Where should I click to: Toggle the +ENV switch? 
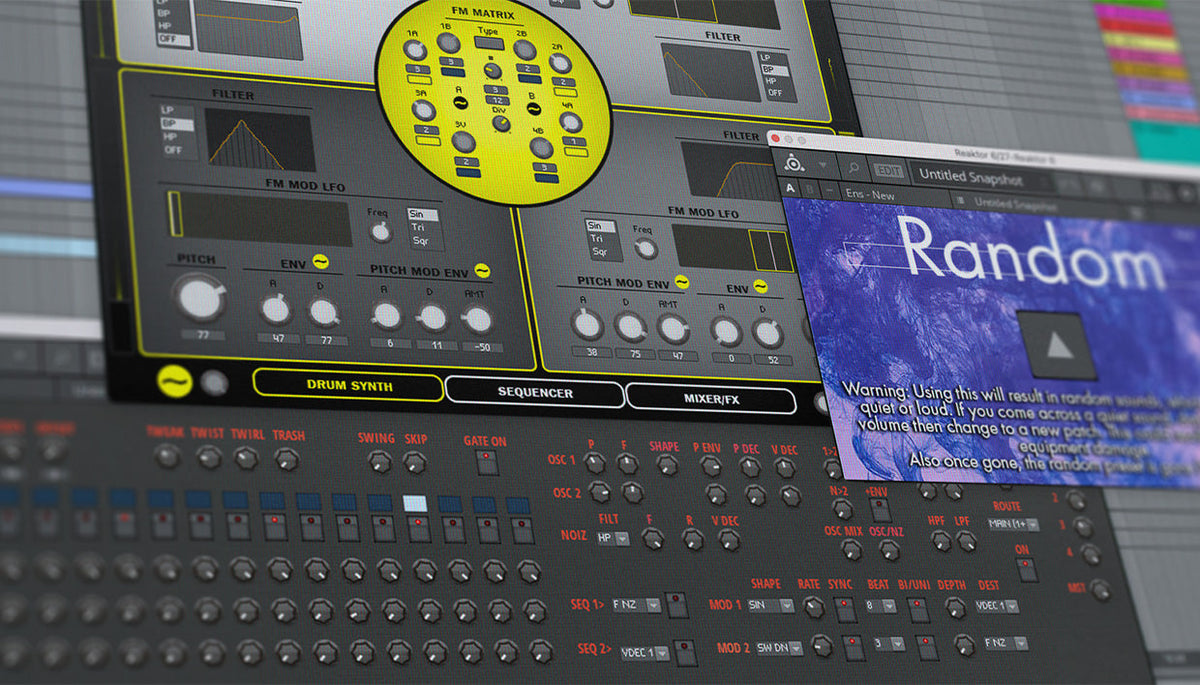880,509
